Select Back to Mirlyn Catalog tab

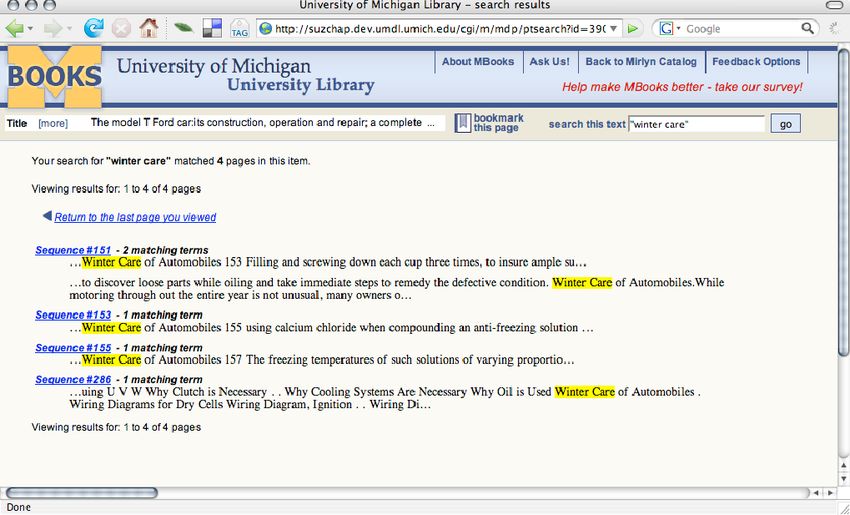coord(641,62)
